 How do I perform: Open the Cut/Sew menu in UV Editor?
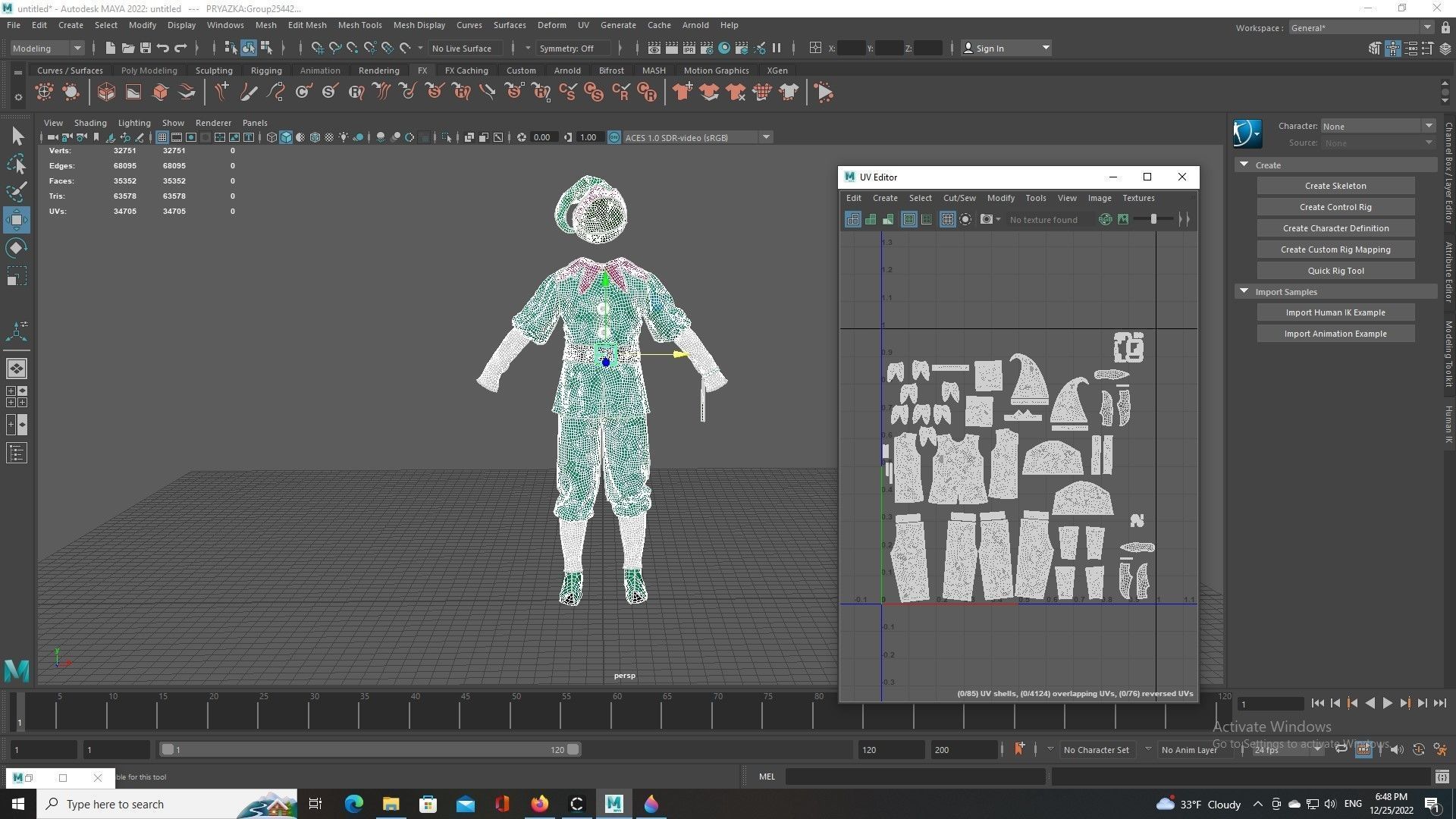[959, 198]
